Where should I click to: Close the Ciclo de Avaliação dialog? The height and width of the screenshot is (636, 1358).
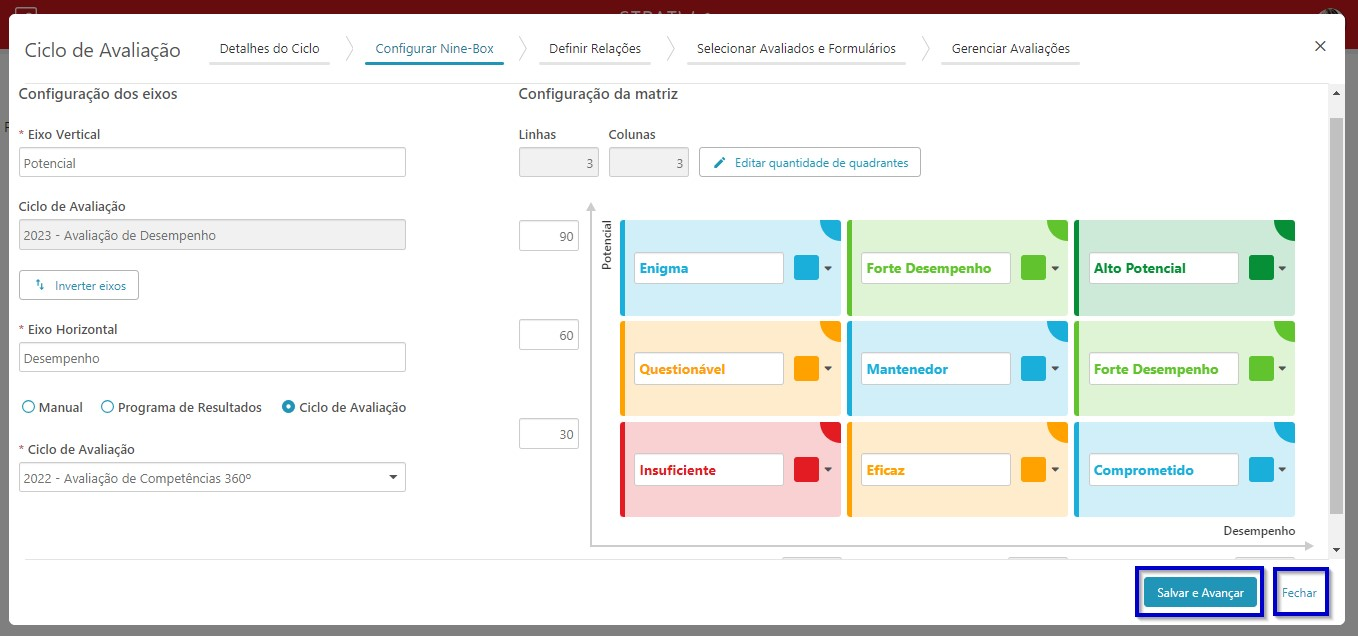pyautogui.click(x=1320, y=46)
